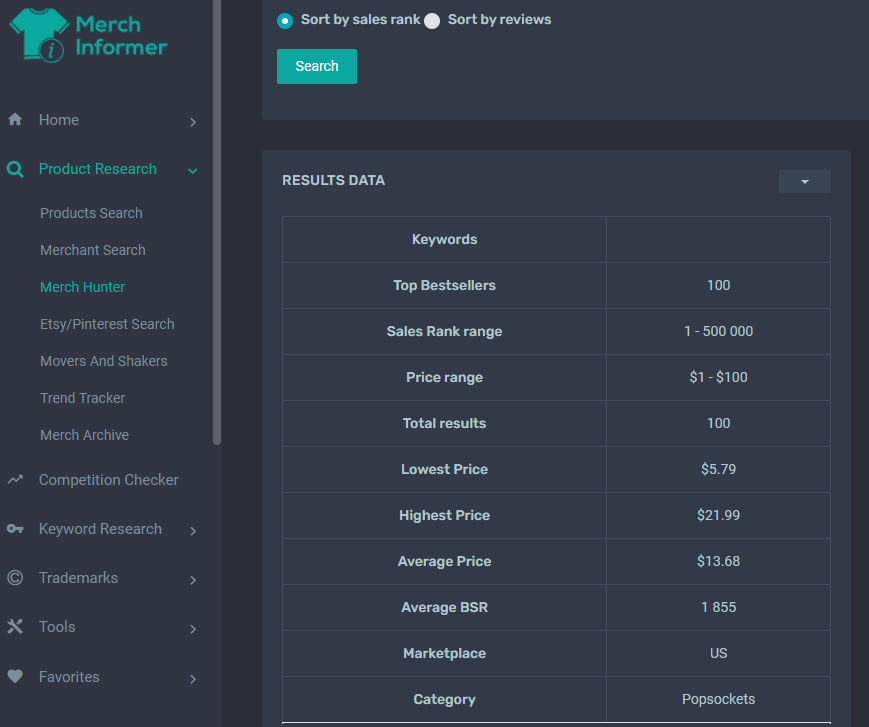Open Merch Archive in sidebar

pos(84,435)
